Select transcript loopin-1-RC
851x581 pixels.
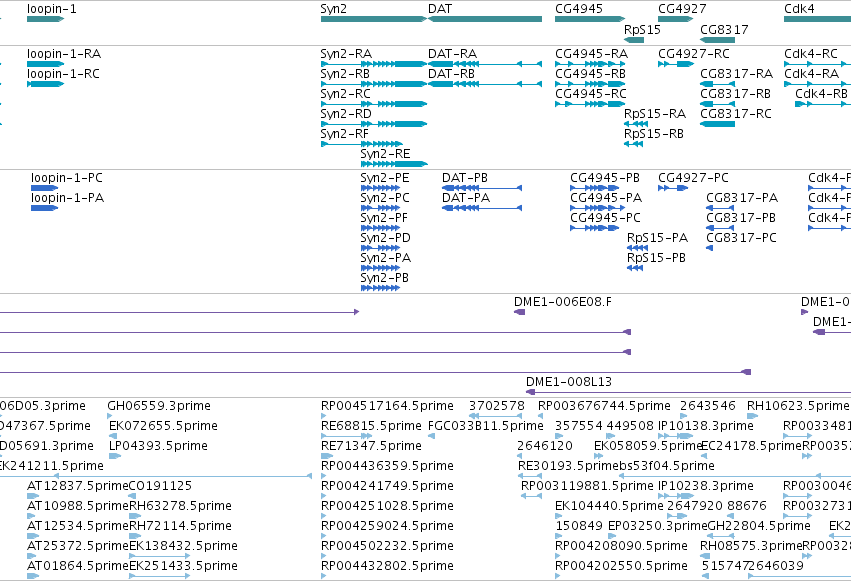pyautogui.click(x=46, y=84)
